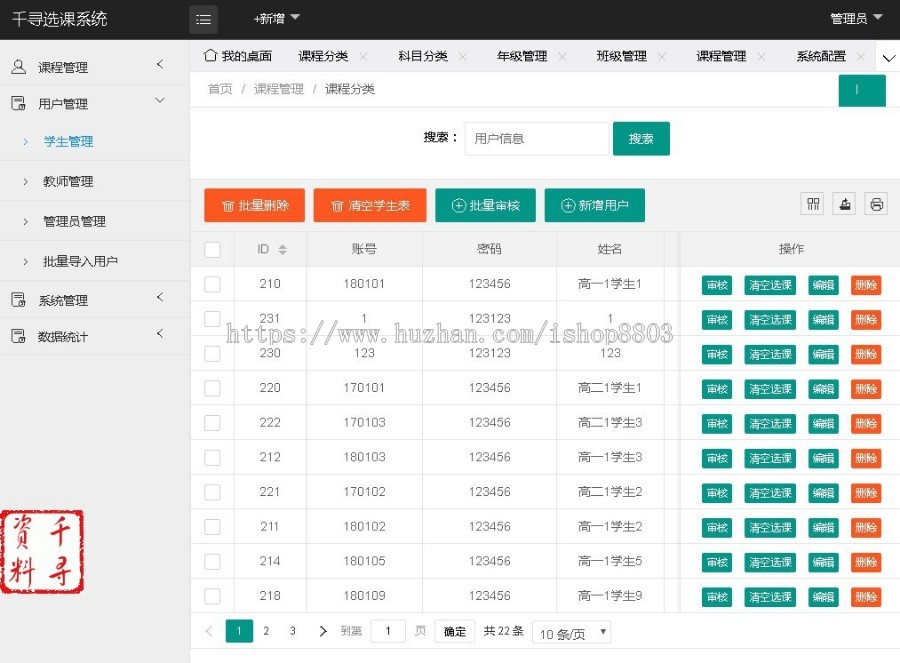Click inside the 到第 page number input
Viewport: 900px width, 663px height.
tap(388, 631)
